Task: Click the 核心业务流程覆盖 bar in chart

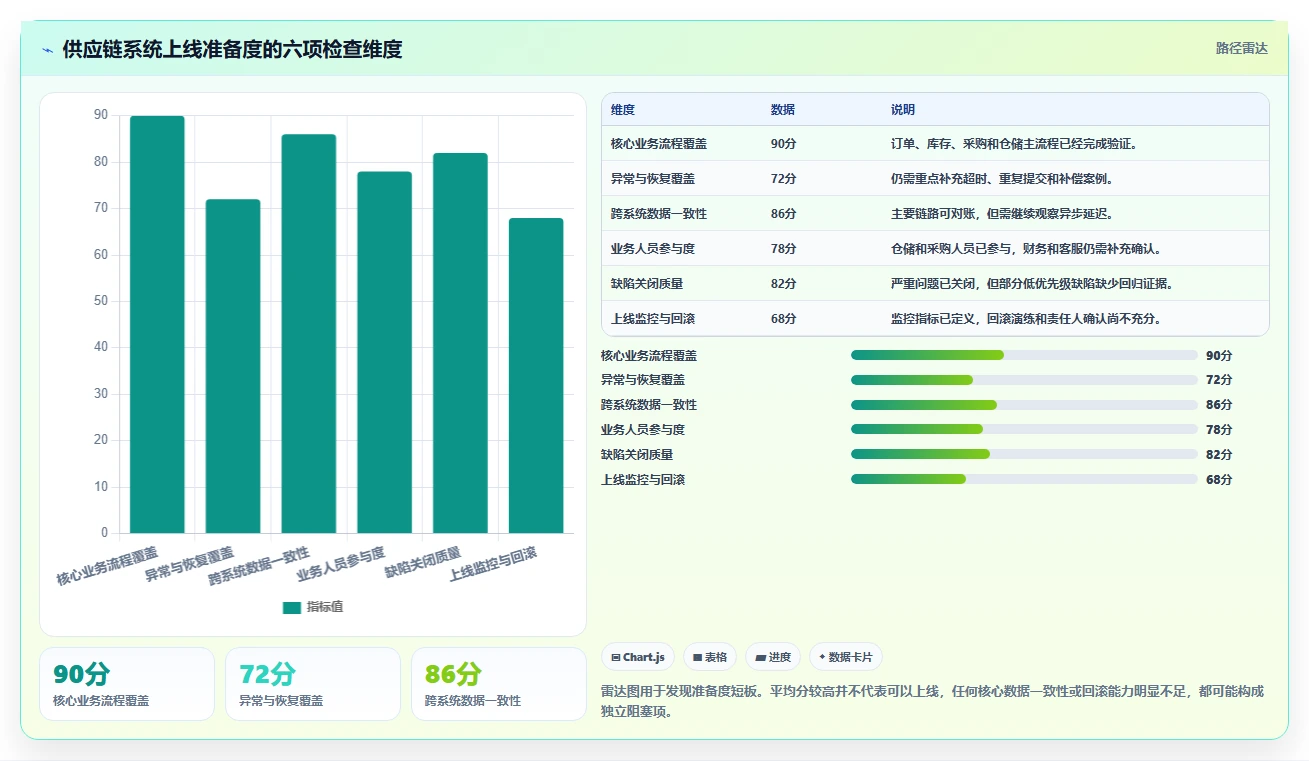Action: (157, 324)
